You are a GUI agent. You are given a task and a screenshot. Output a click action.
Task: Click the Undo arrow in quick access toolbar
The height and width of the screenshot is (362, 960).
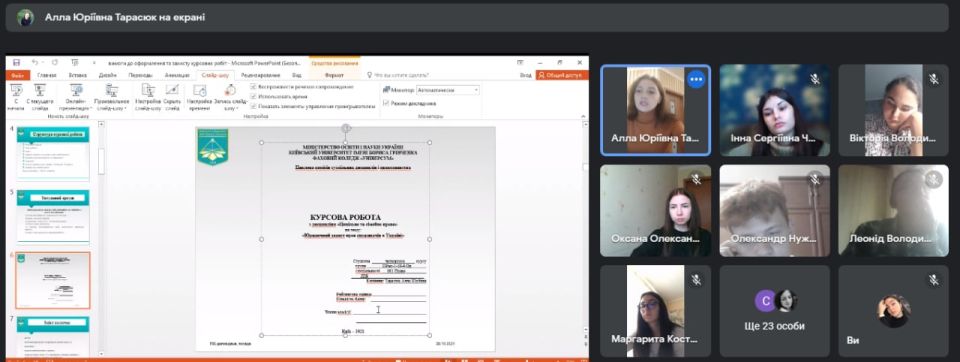35,62
